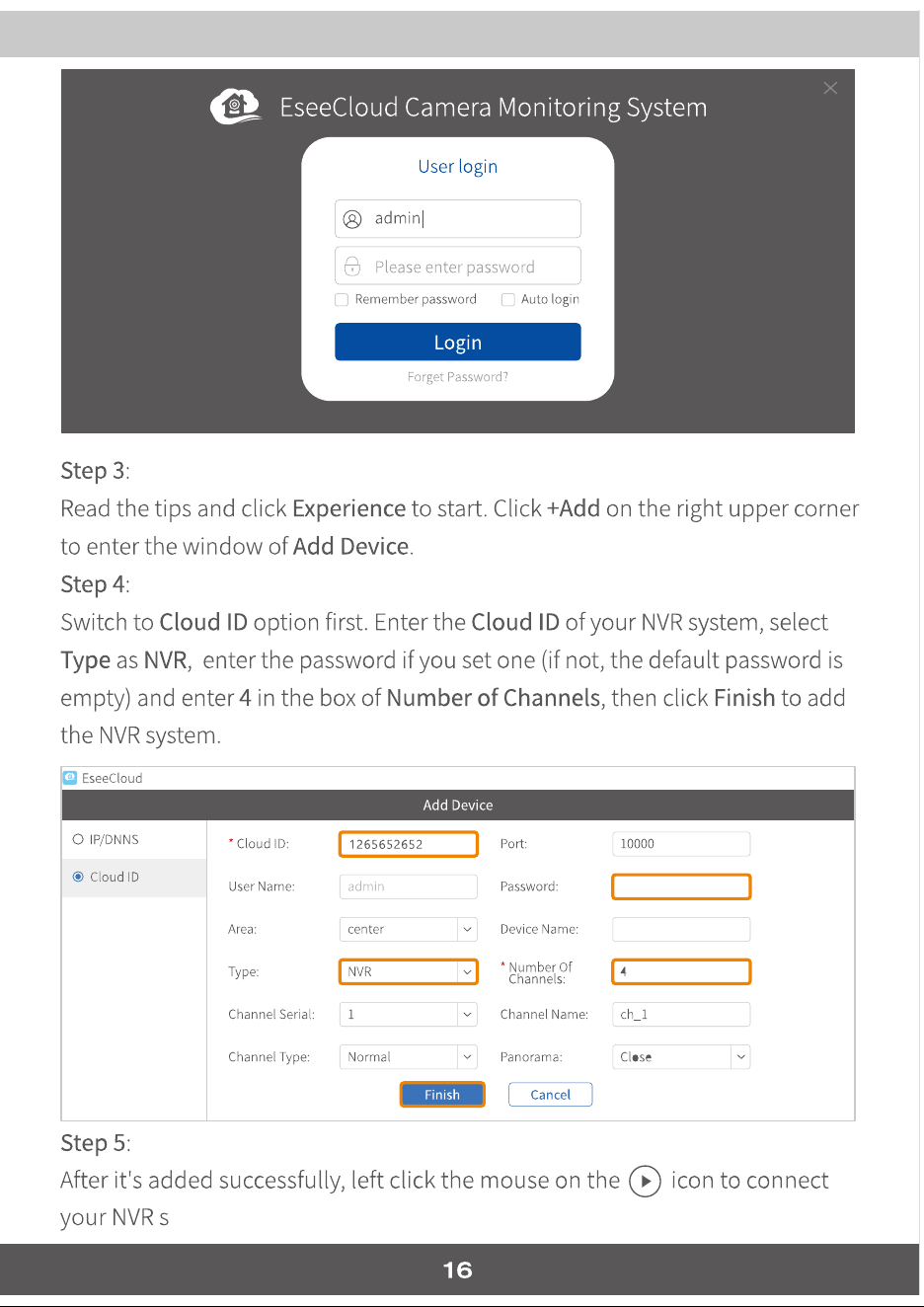This screenshot has width=924, height=1307.
Task: Enable the Remember password checkbox
Action: [342, 299]
